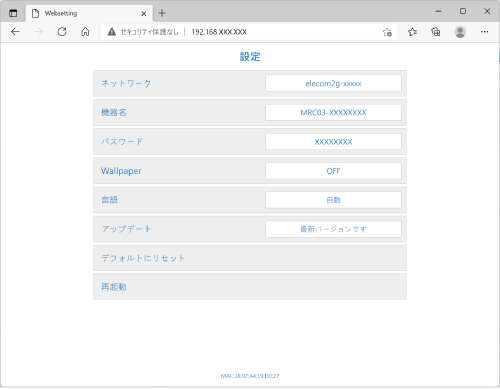Click デフォルトにリセット to reset defaults

[250, 258]
